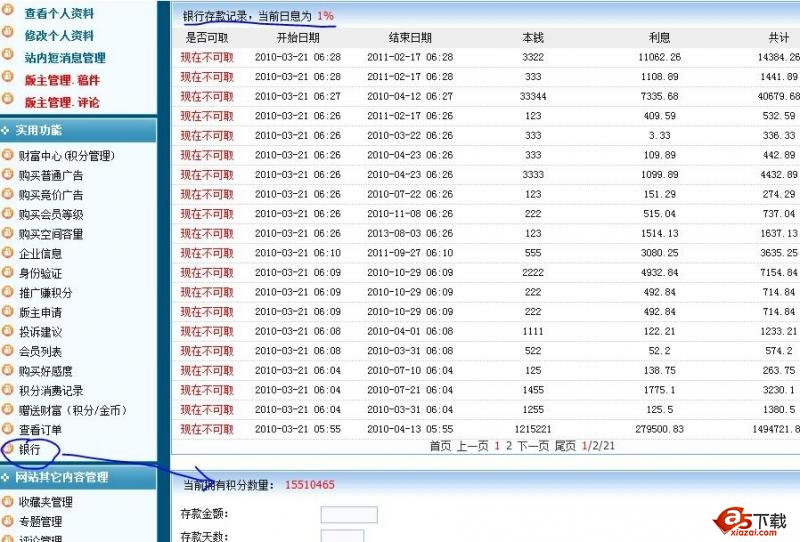Click bullet icon beside 购买普通广告

click(8, 174)
